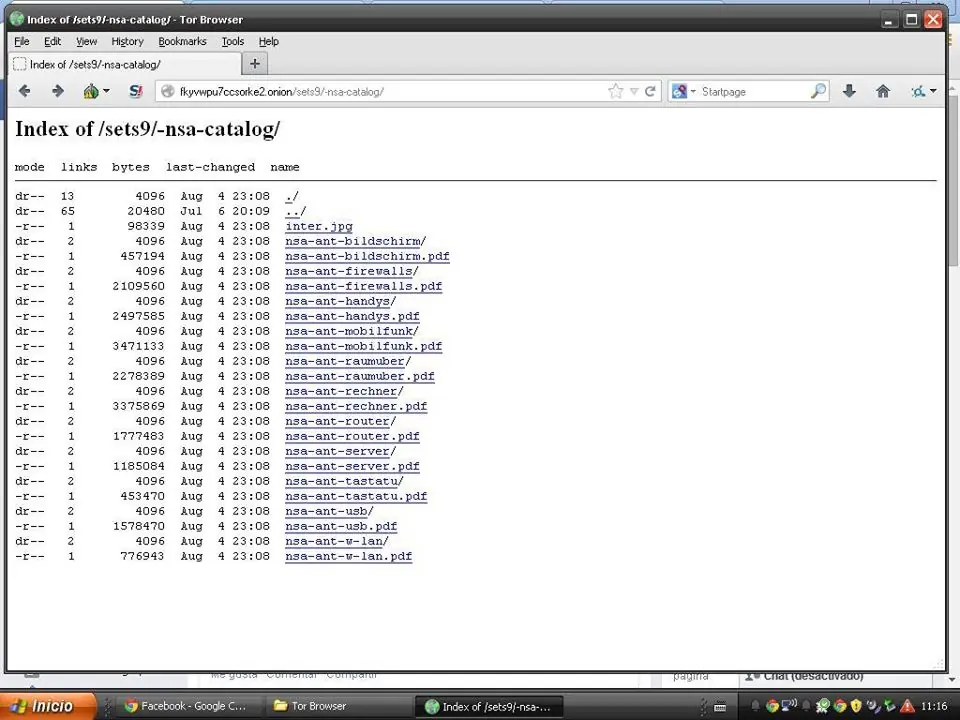Open the rightmost toolbar add-on dropdown

(x=923, y=91)
